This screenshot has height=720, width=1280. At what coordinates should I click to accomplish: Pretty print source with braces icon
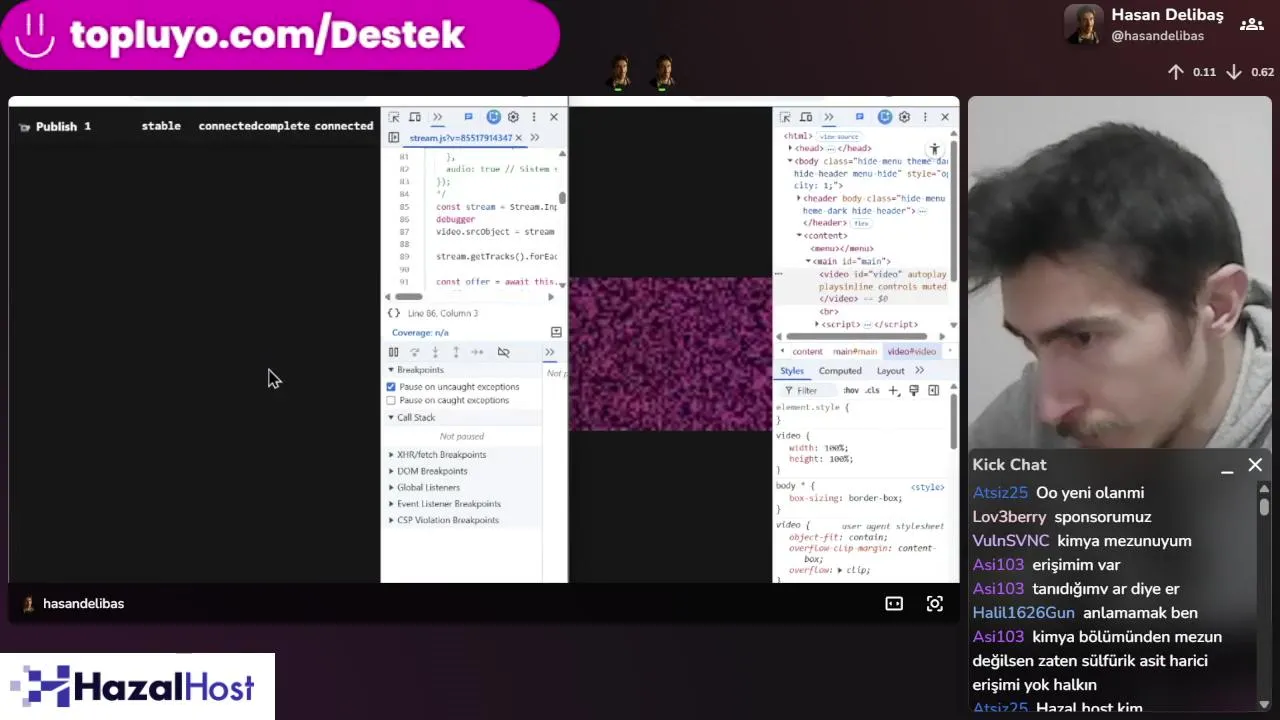coord(394,313)
